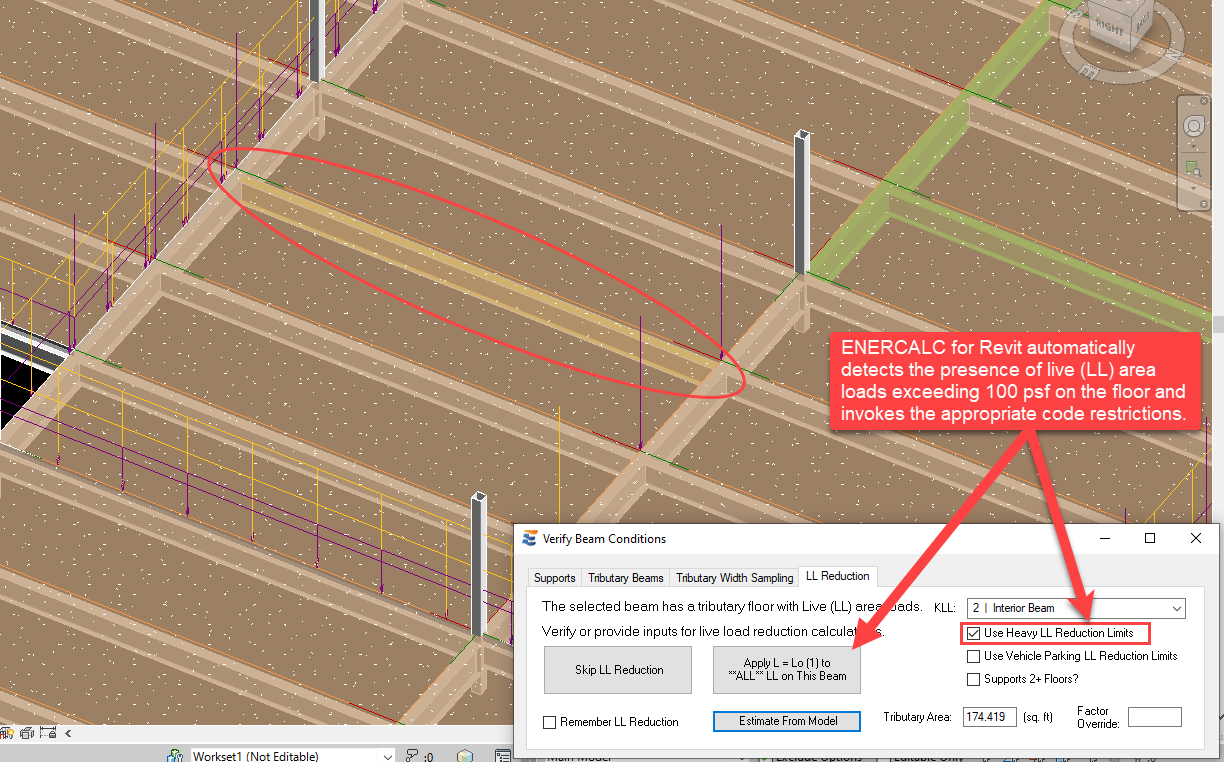Minimize the Verify Beam Conditions dialog
This screenshot has height=762, width=1224.
click(x=1104, y=539)
